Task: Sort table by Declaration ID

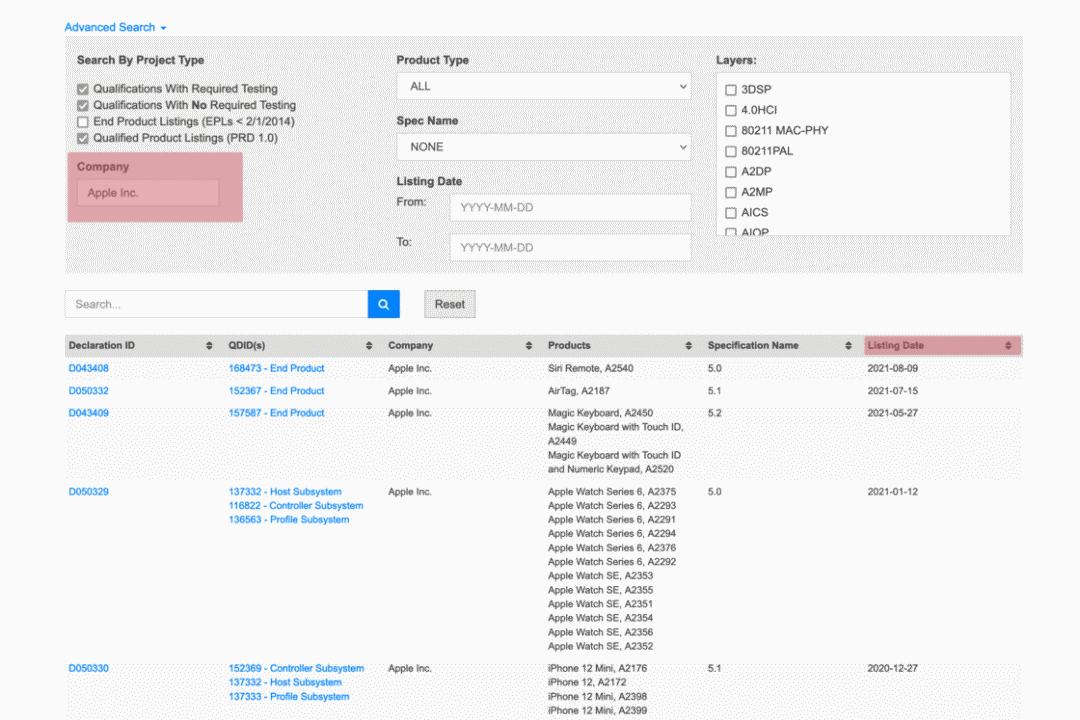Action: click(209, 345)
